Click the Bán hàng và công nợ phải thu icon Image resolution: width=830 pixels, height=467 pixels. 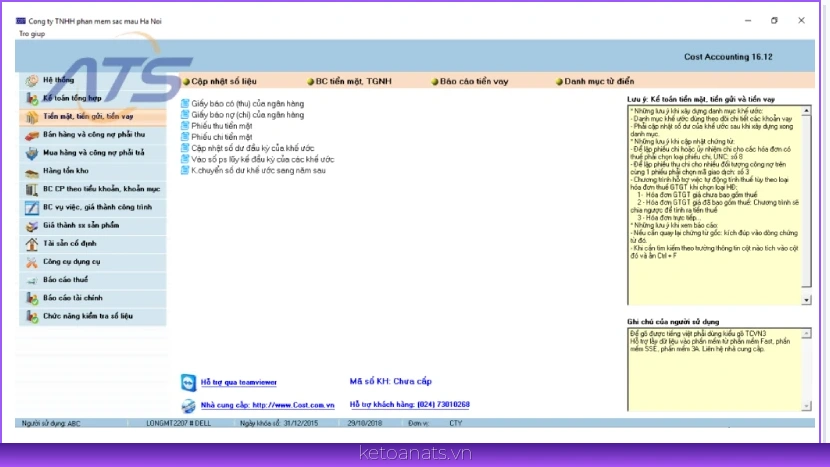click(x=32, y=135)
